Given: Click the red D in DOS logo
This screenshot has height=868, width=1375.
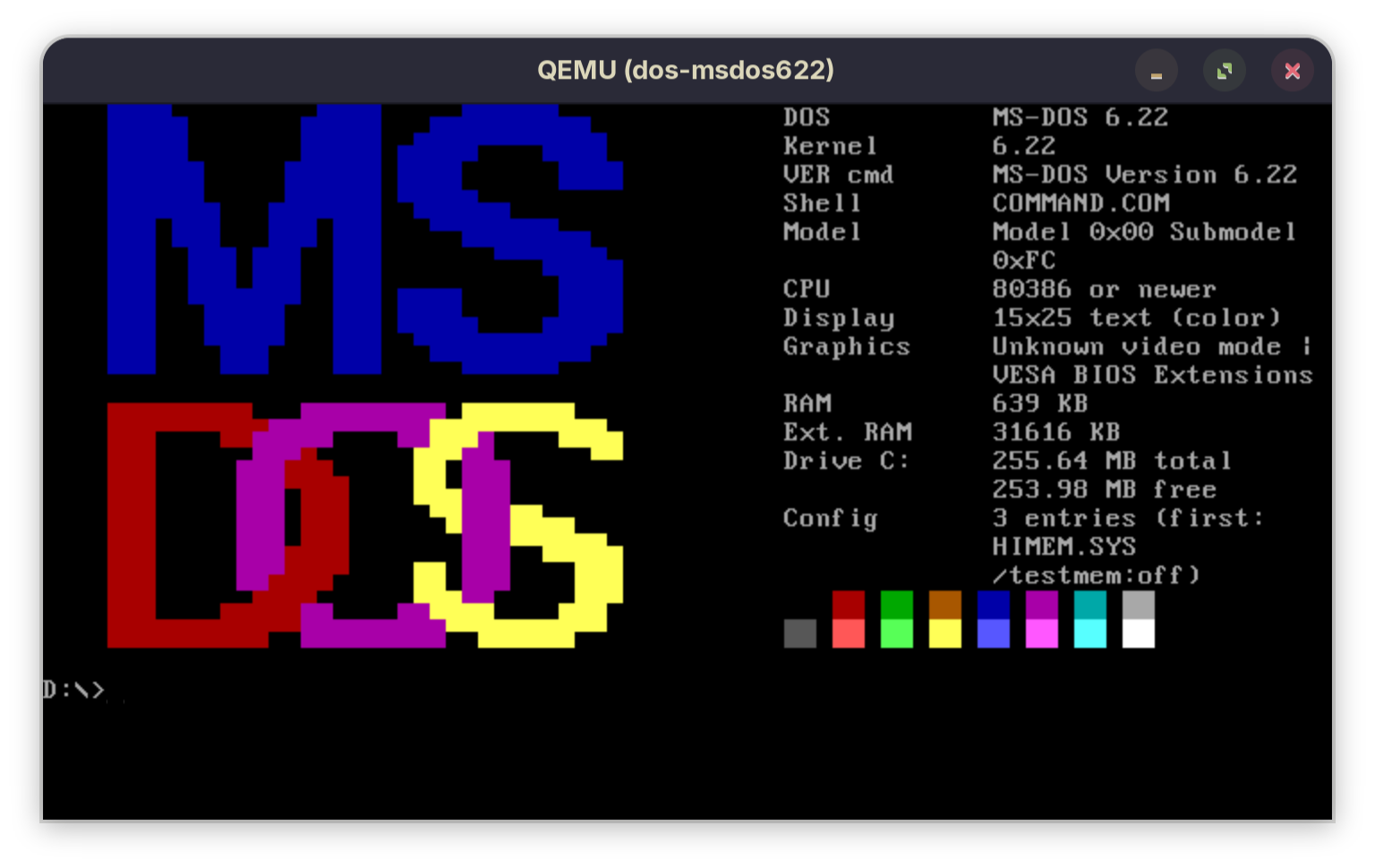Looking at the screenshot, I should click(x=227, y=524).
